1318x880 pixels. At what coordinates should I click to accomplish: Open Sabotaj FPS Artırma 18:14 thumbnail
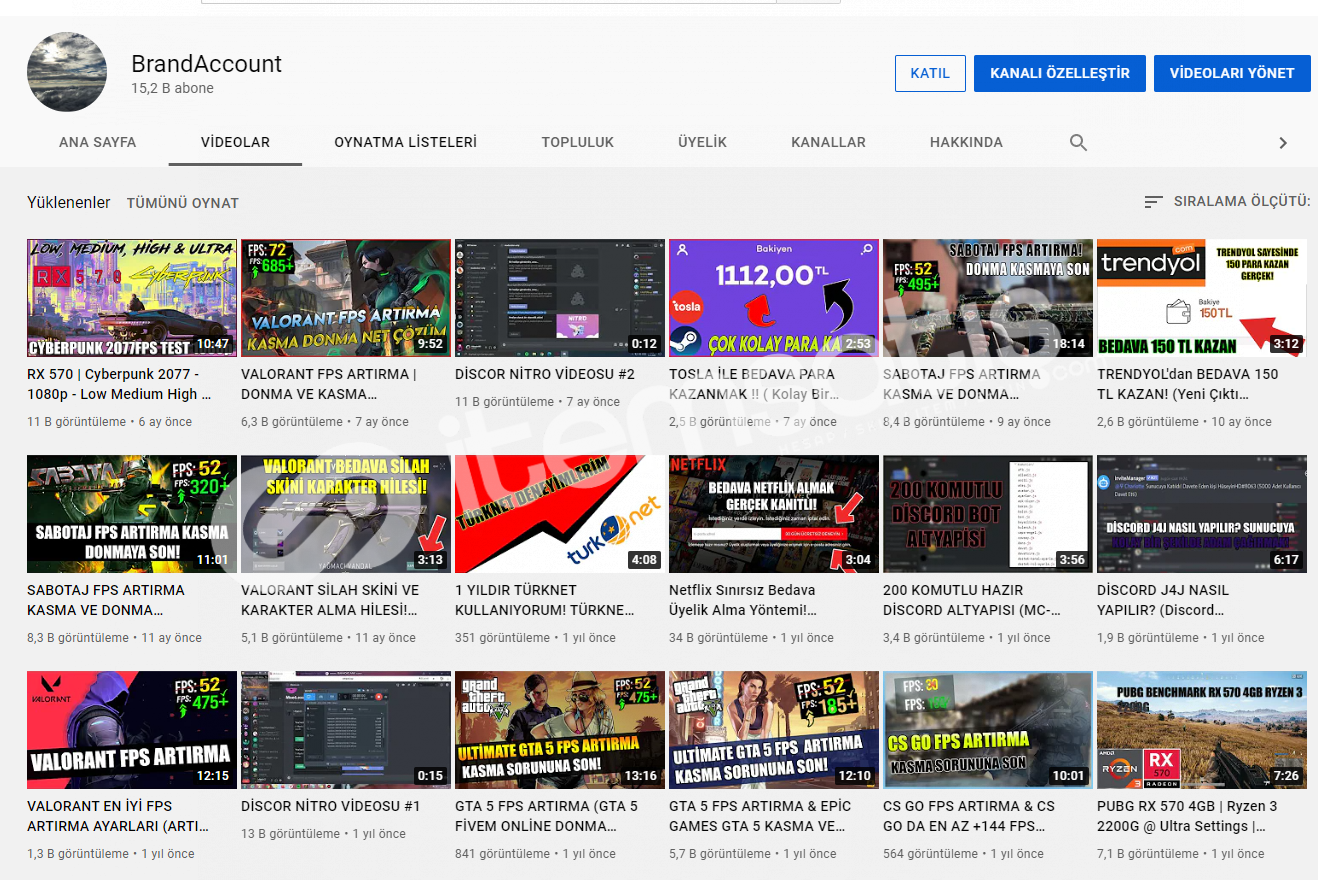988,298
